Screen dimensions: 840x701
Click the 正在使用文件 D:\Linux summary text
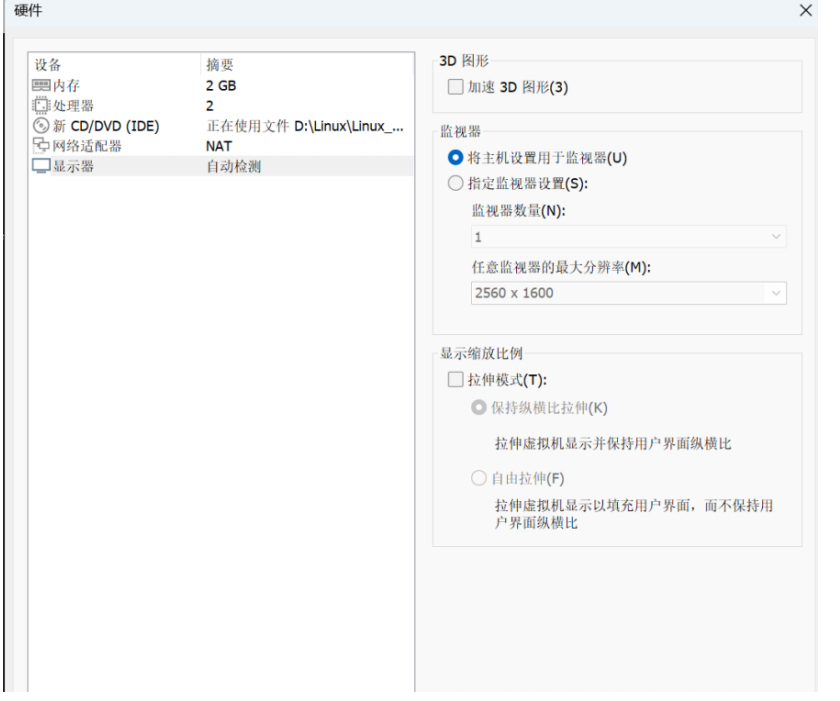[x=305, y=126]
